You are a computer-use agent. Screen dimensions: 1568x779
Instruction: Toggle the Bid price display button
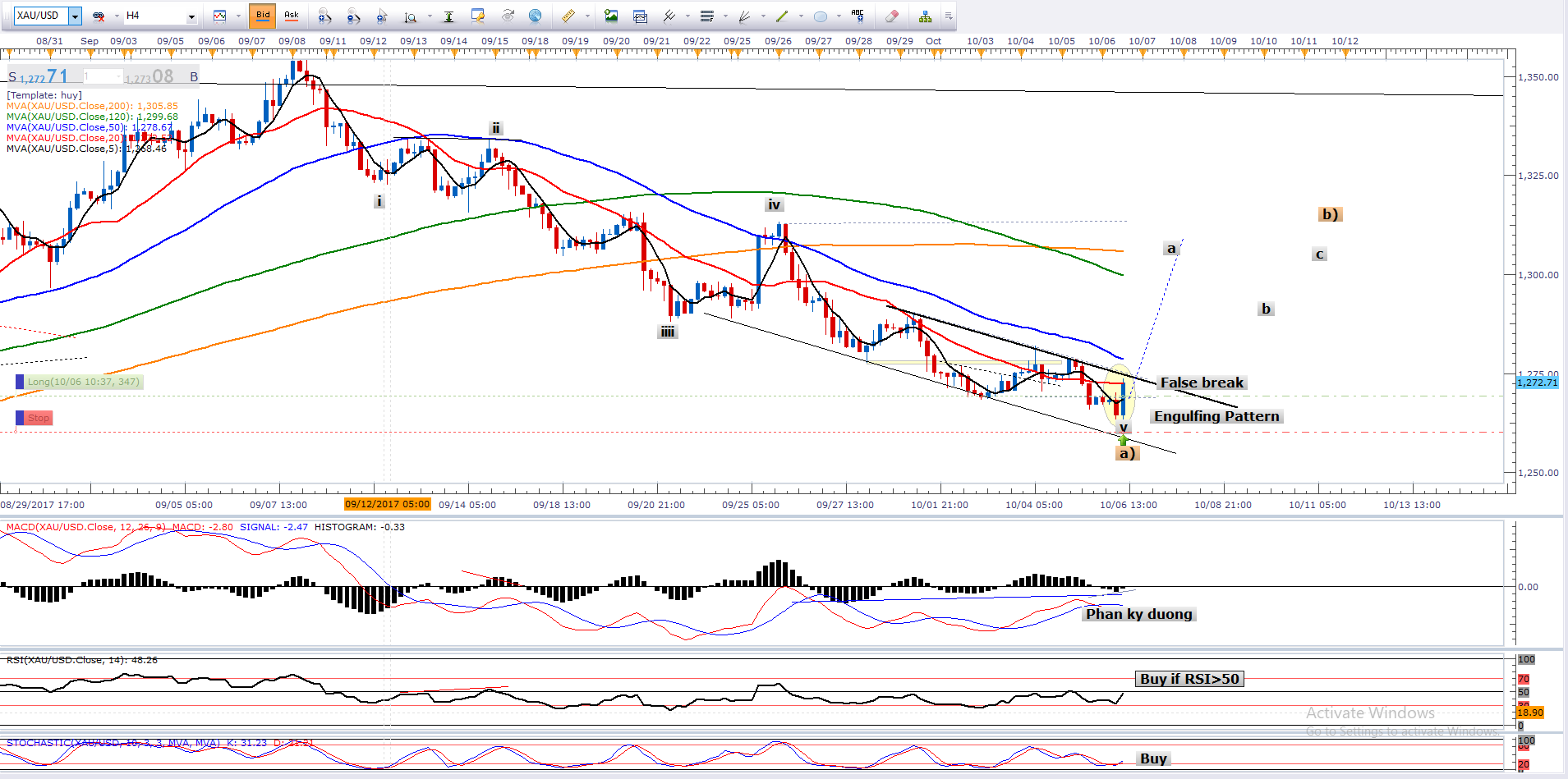263,16
